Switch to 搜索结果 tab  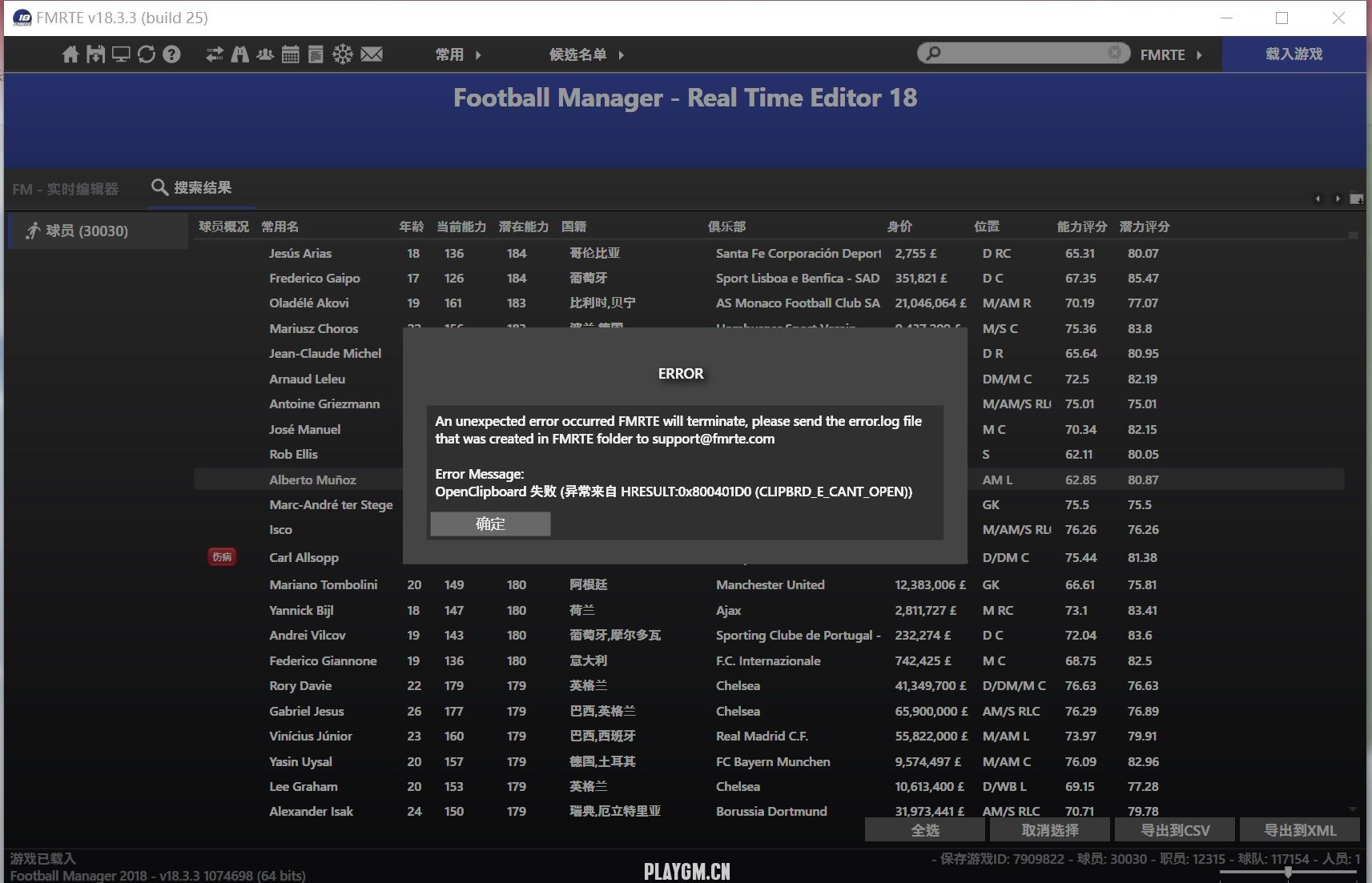(x=191, y=188)
